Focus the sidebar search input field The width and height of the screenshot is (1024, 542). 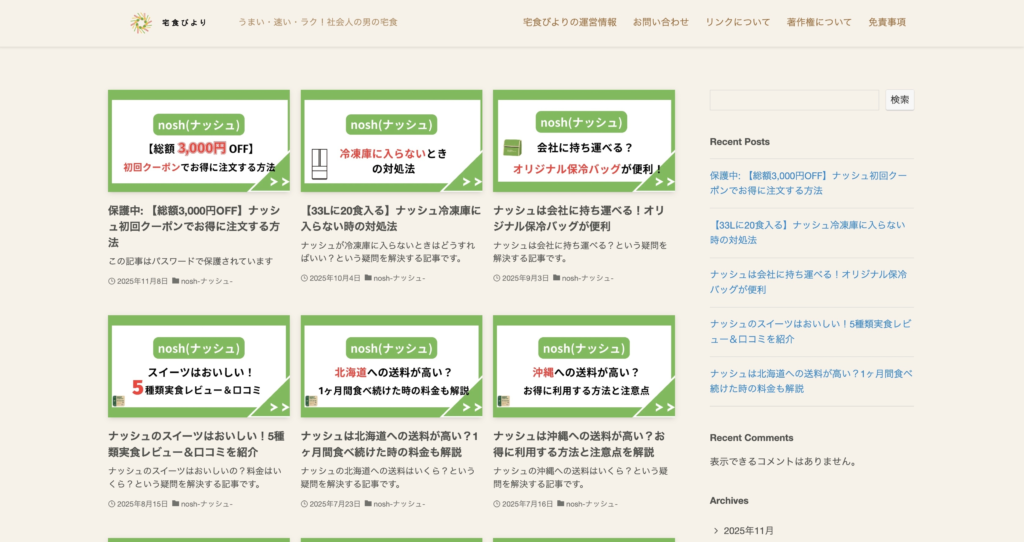(x=794, y=100)
